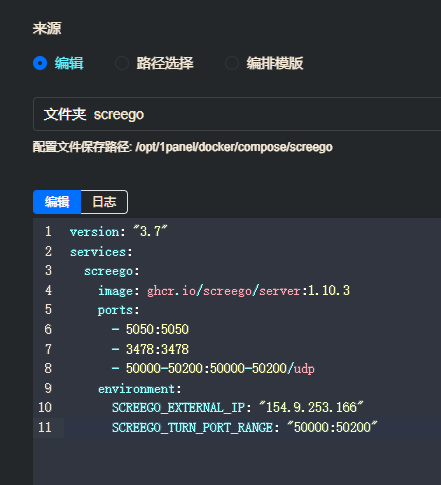Click the image ghcr.io/screego/server line
Viewport: 441px width, 485px height.
[x=224, y=291]
